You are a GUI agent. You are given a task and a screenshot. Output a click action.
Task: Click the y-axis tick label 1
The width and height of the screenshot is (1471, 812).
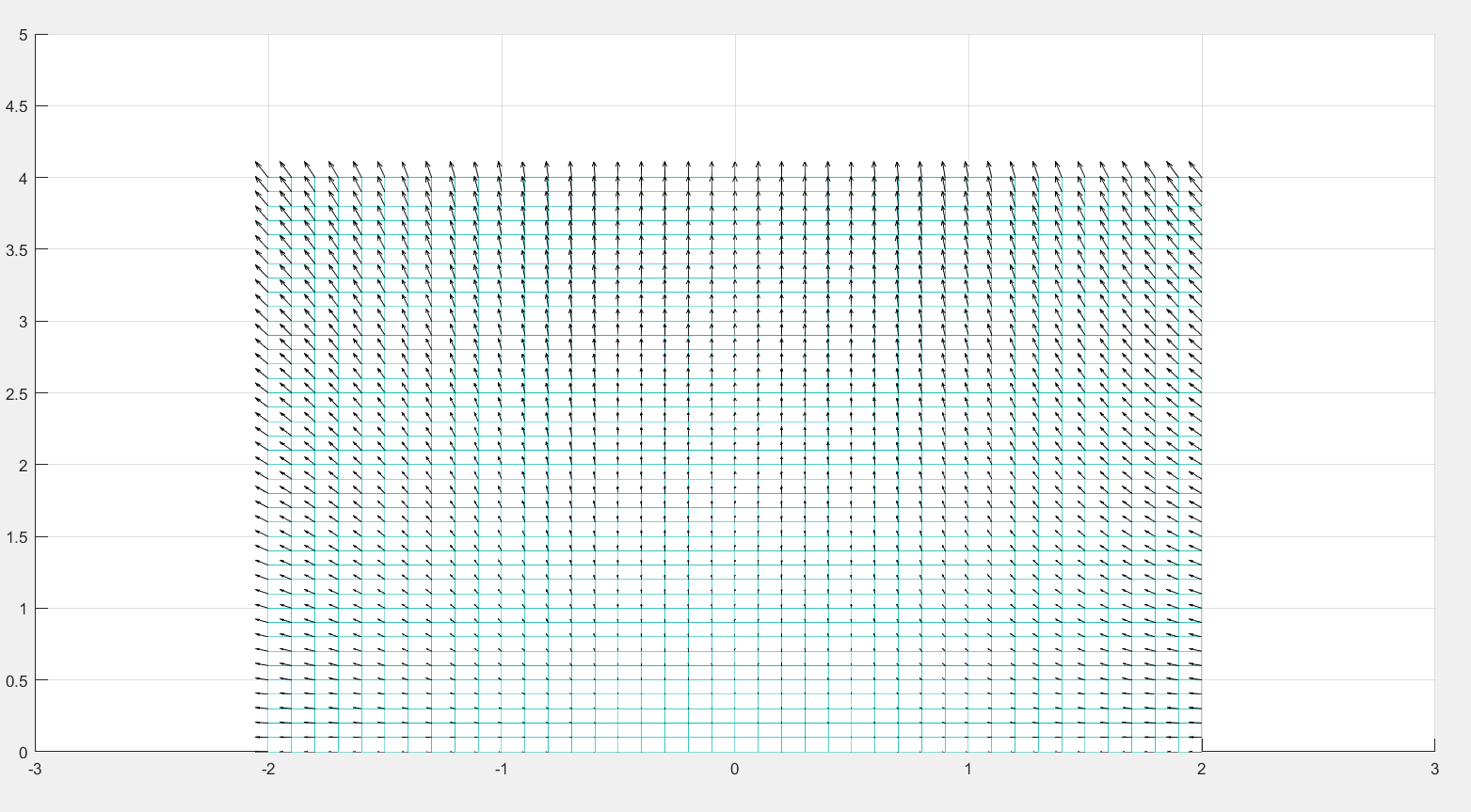coord(23,609)
